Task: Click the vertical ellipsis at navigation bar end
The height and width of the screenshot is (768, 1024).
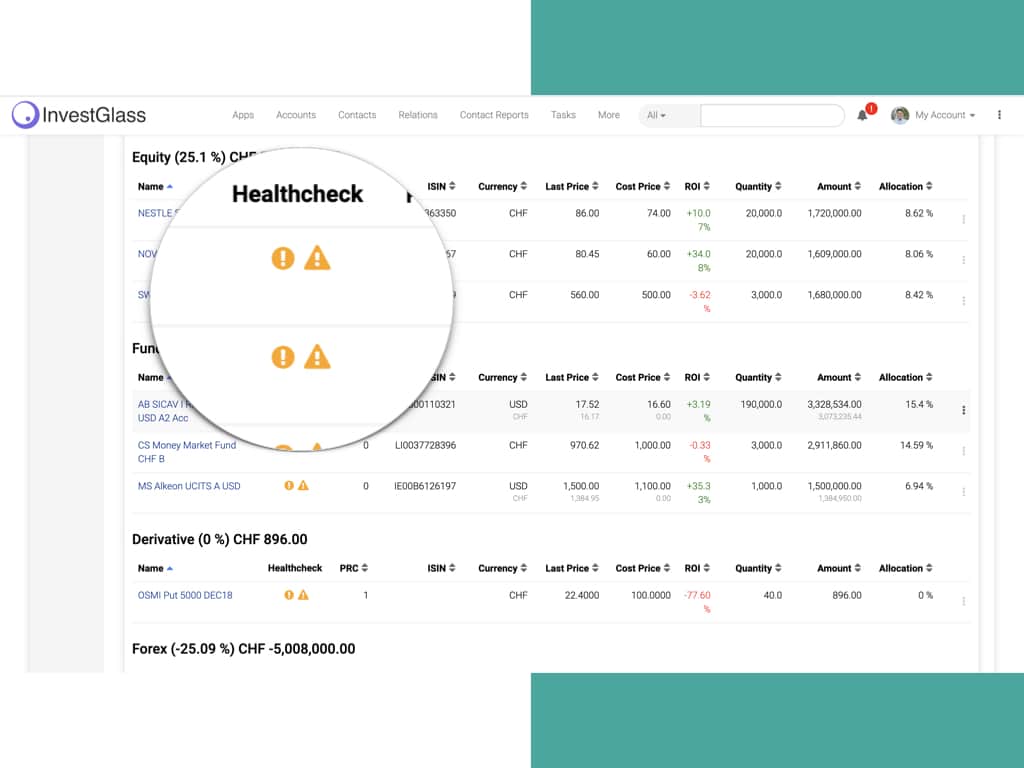Action: [999, 115]
